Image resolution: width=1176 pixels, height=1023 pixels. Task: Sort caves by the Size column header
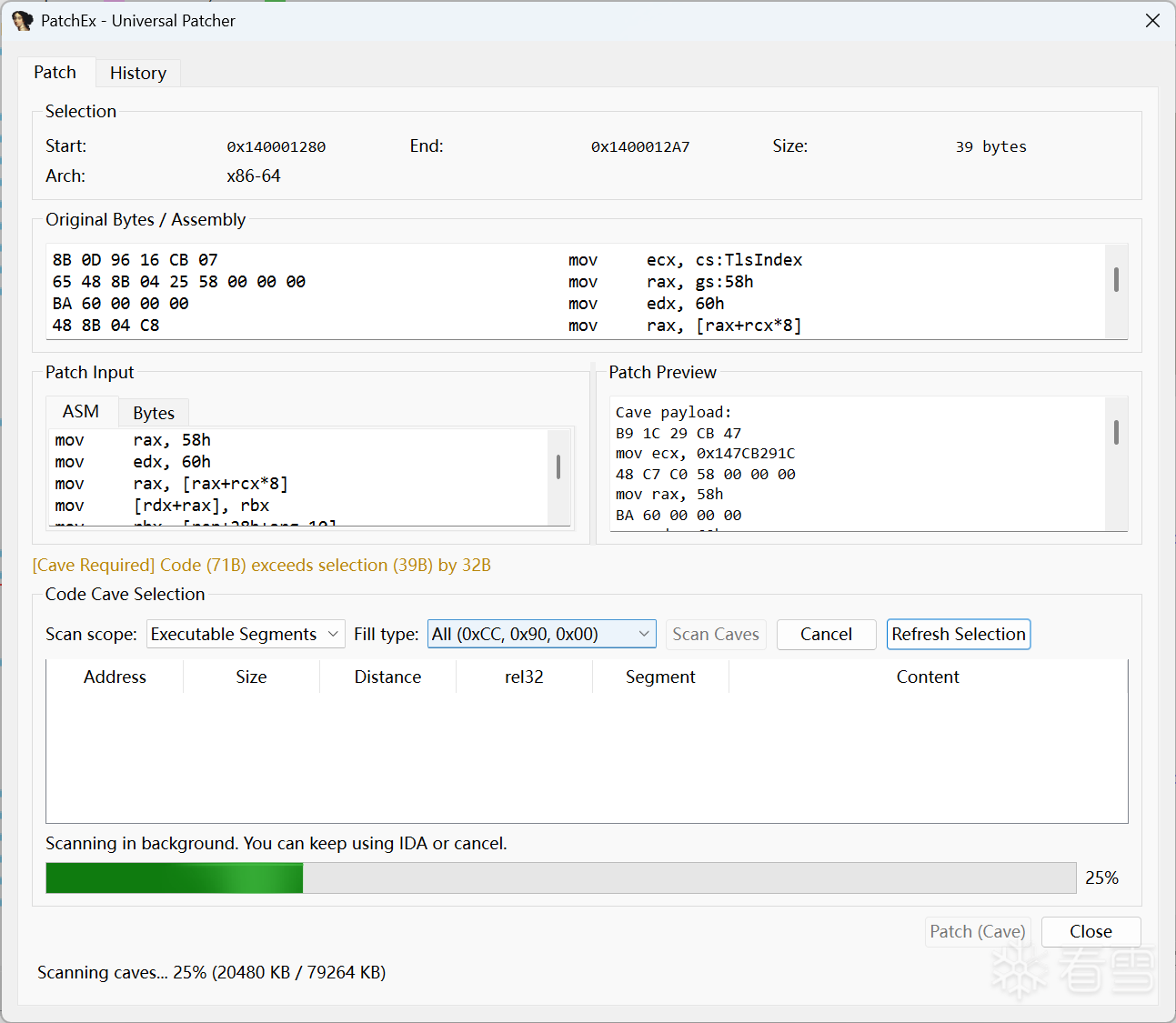pos(251,677)
